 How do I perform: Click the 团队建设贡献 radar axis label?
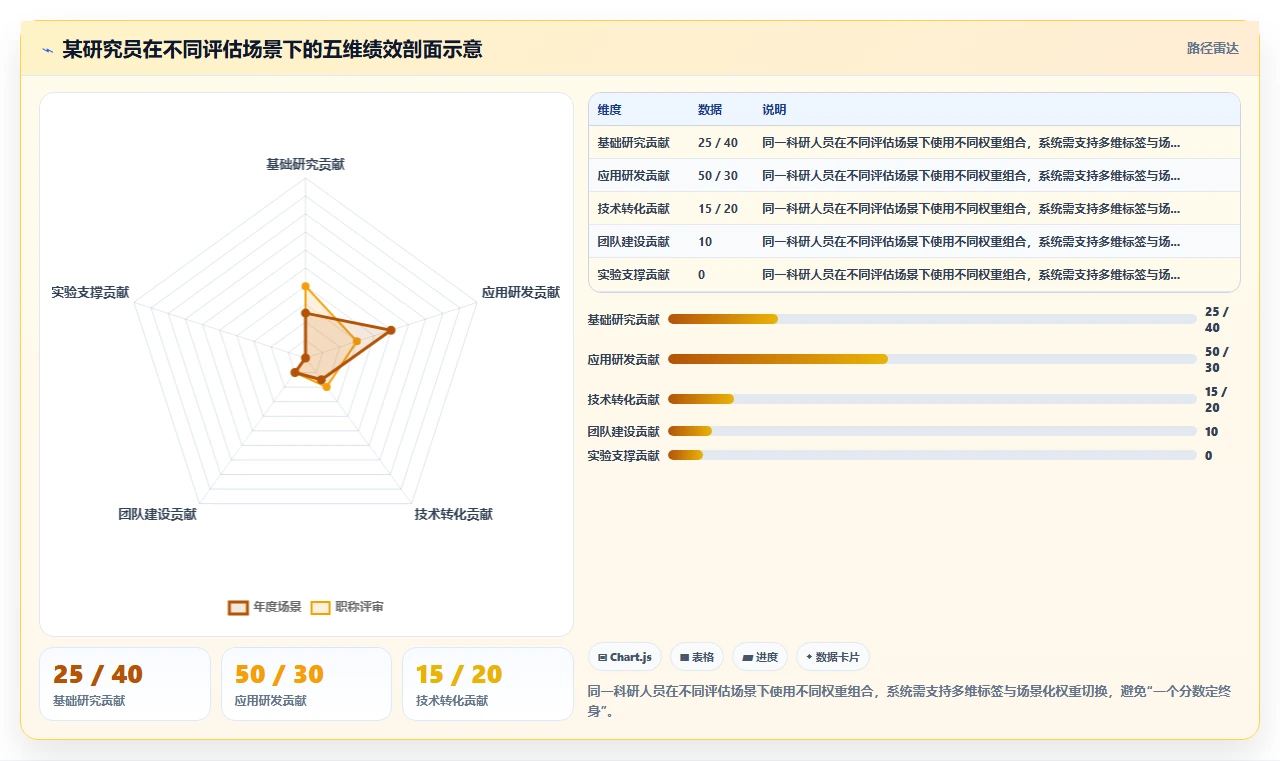[157, 515]
